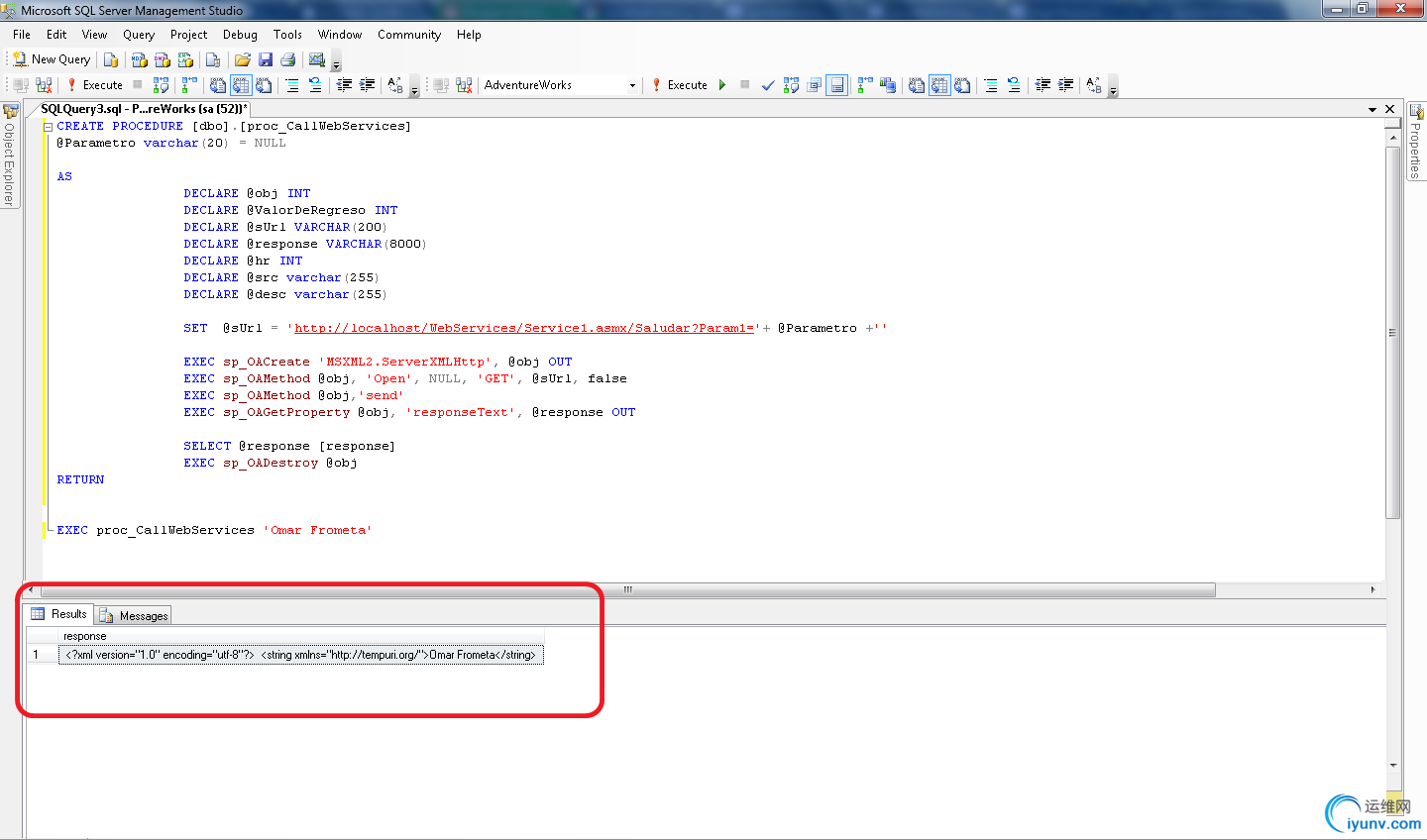Start an Analysis Services XMLA query

click(185, 59)
